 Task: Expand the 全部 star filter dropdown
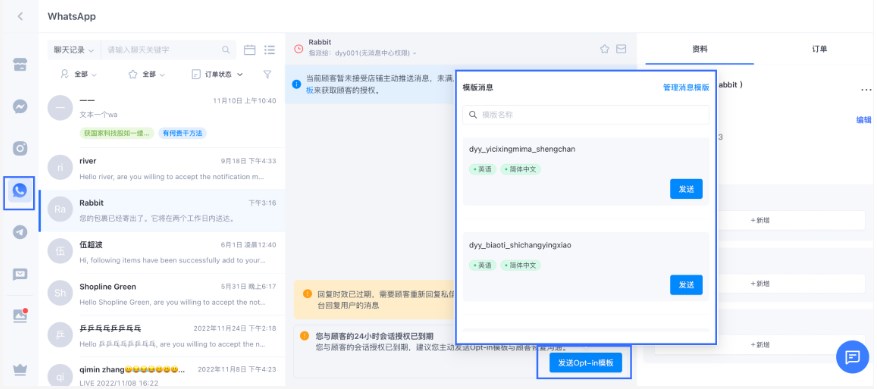tap(147, 74)
